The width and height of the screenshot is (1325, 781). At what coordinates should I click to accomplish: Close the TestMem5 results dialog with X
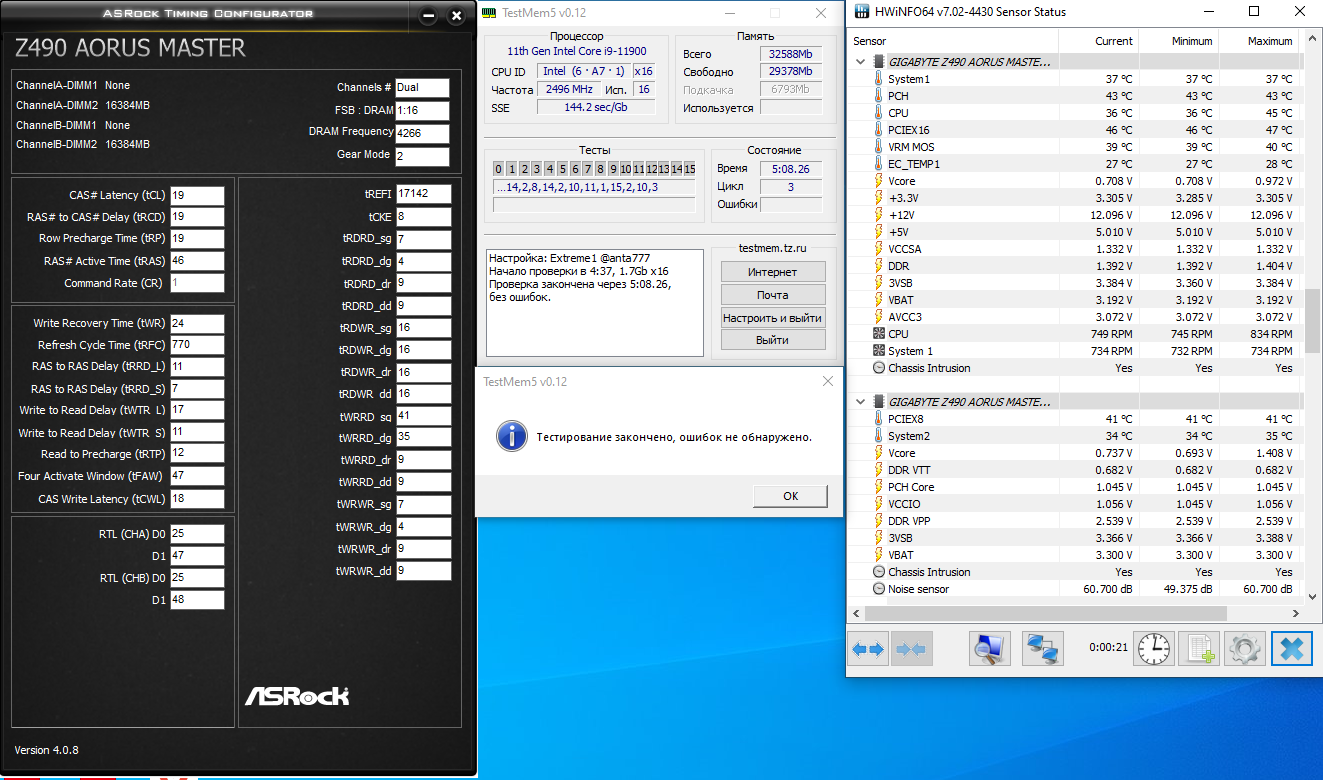[x=827, y=381]
